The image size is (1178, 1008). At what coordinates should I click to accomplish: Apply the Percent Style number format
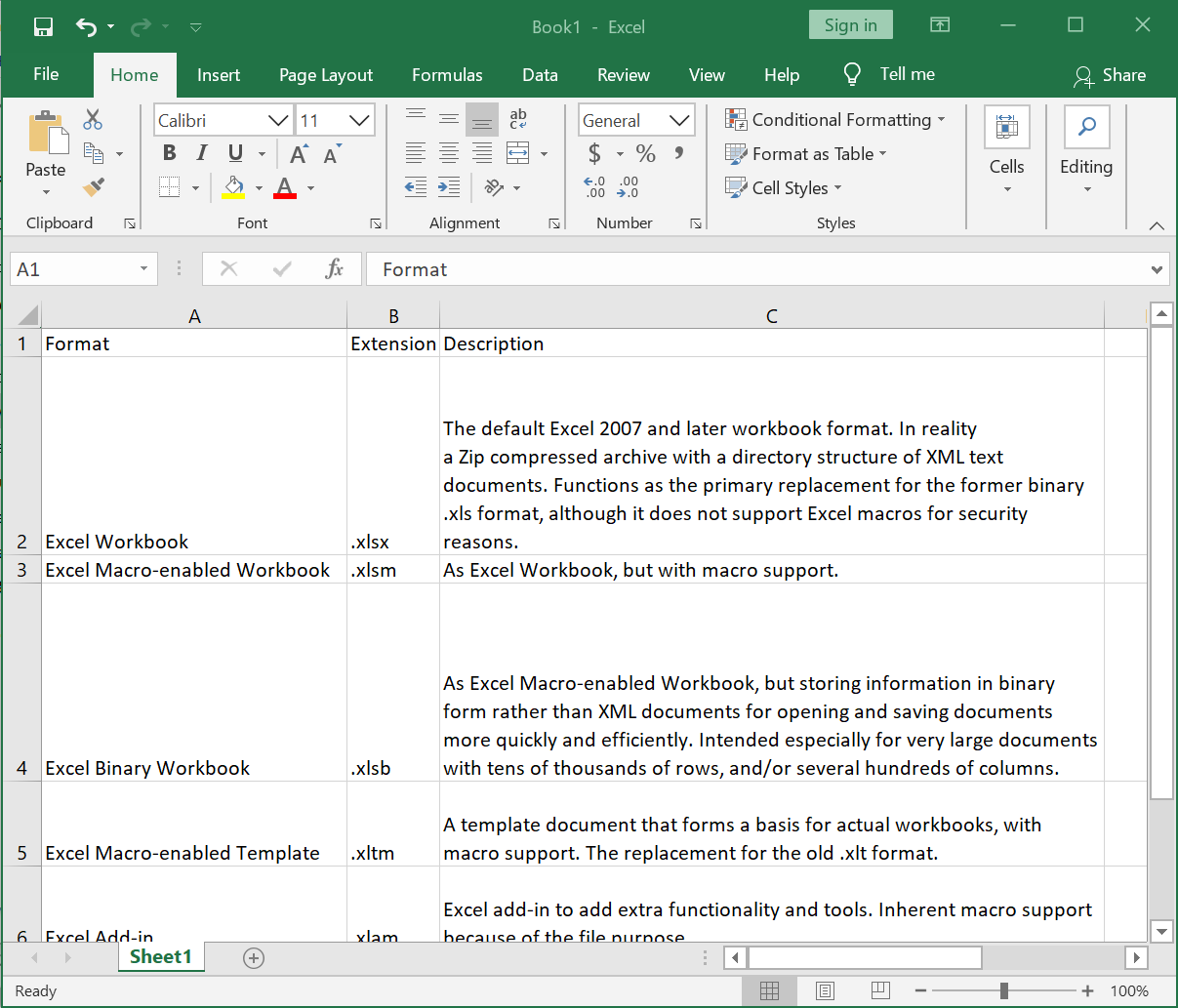[645, 153]
